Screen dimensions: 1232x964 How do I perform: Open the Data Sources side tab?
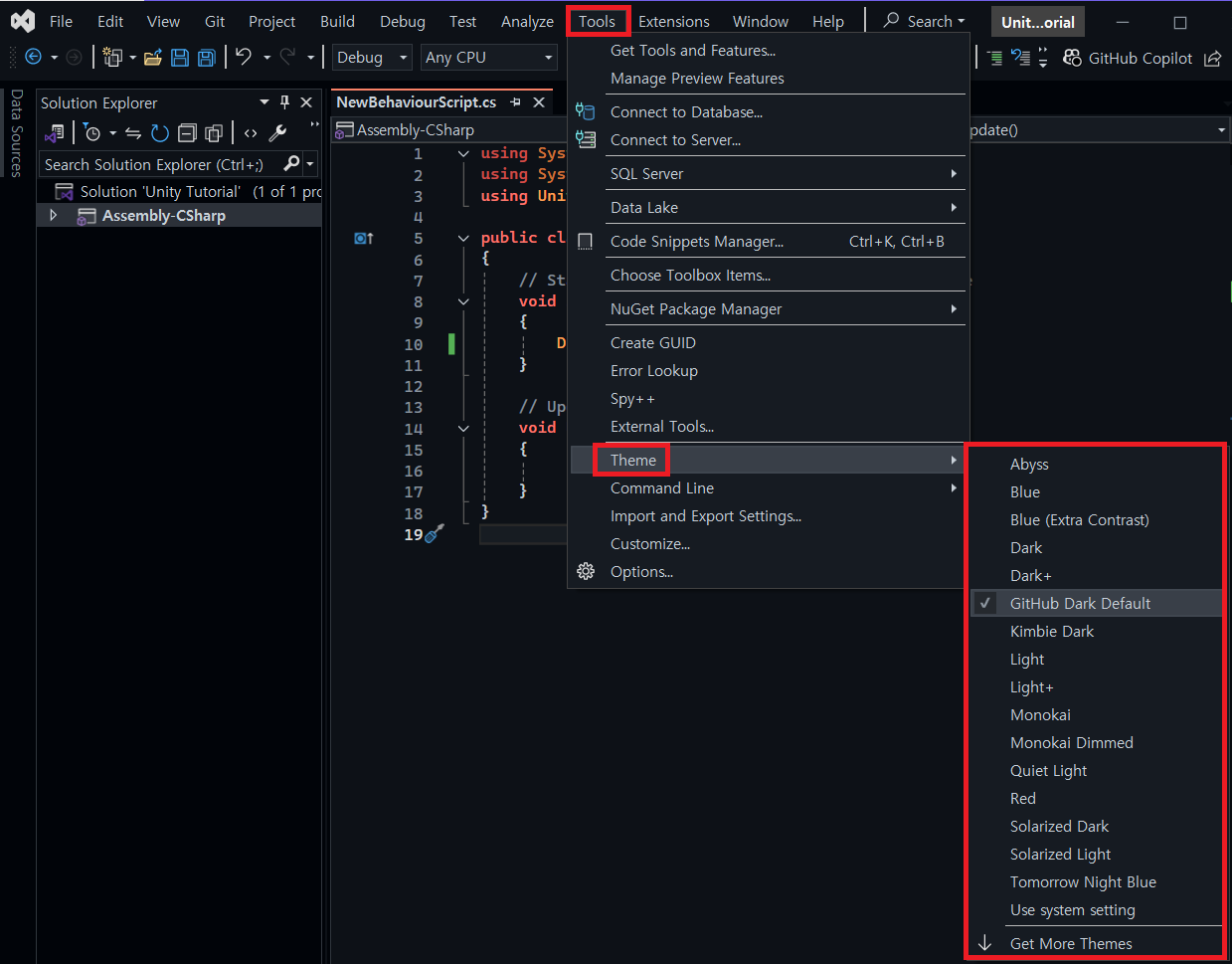pos(16,132)
